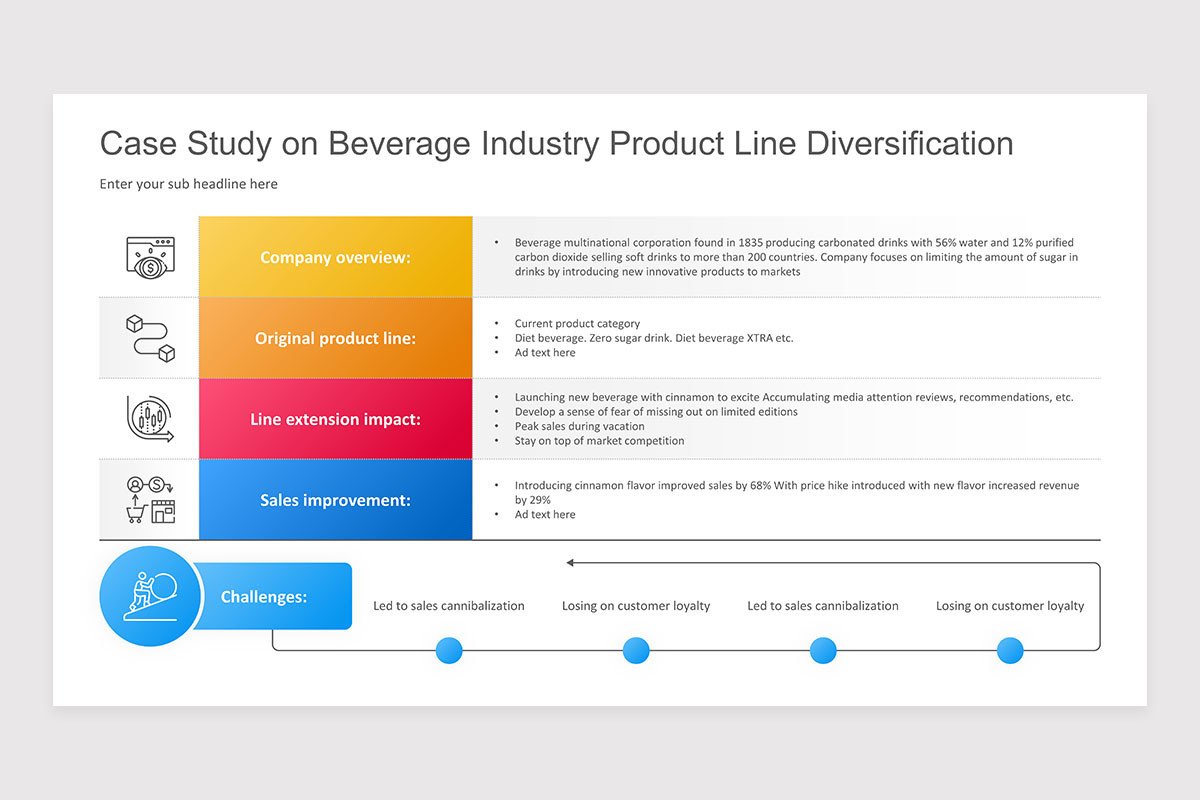The image size is (1200, 800).
Task: Select the product line boxes icon
Action: pyautogui.click(x=150, y=338)
